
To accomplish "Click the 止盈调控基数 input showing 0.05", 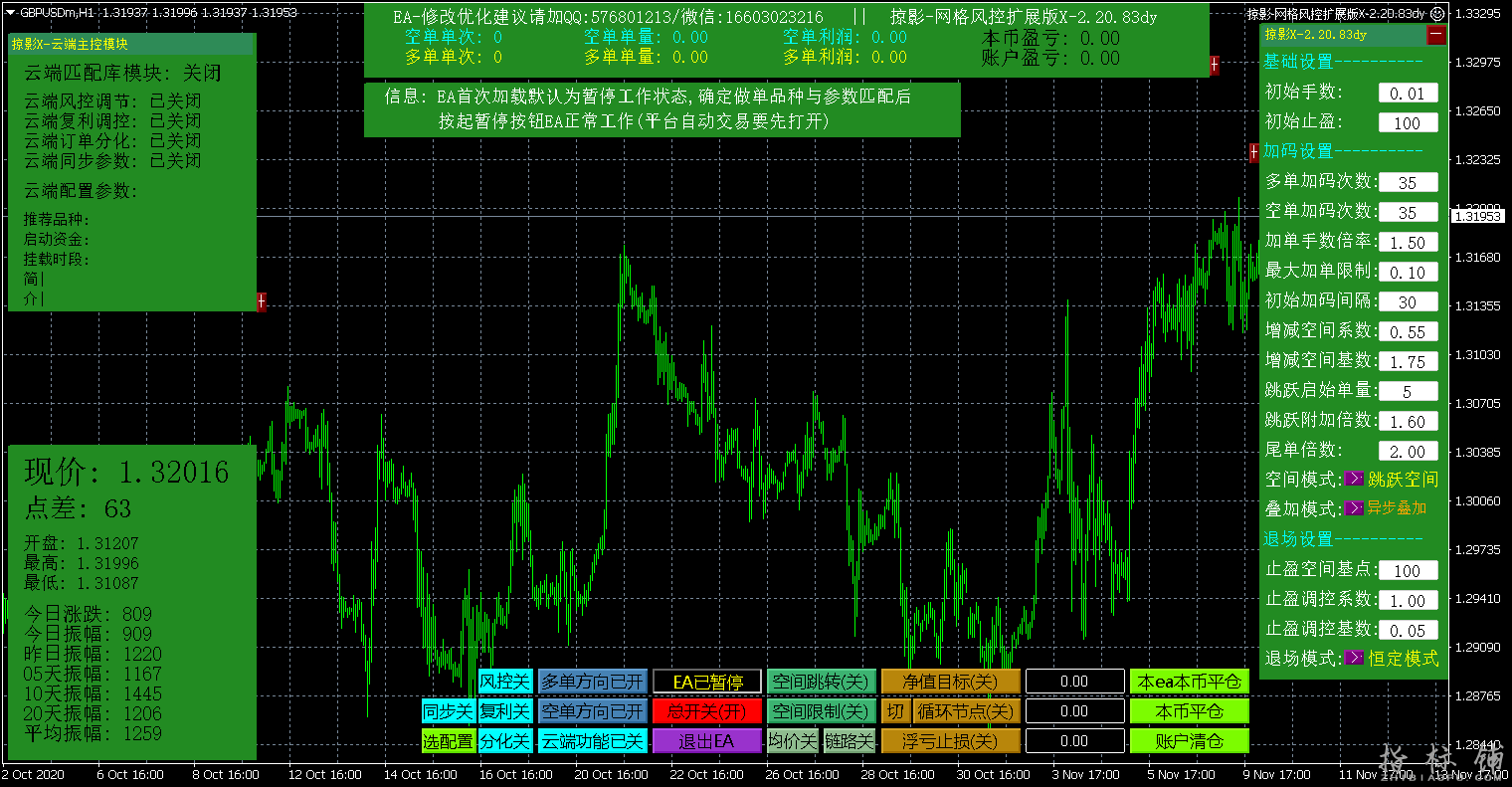I will tap(1409, 631).
